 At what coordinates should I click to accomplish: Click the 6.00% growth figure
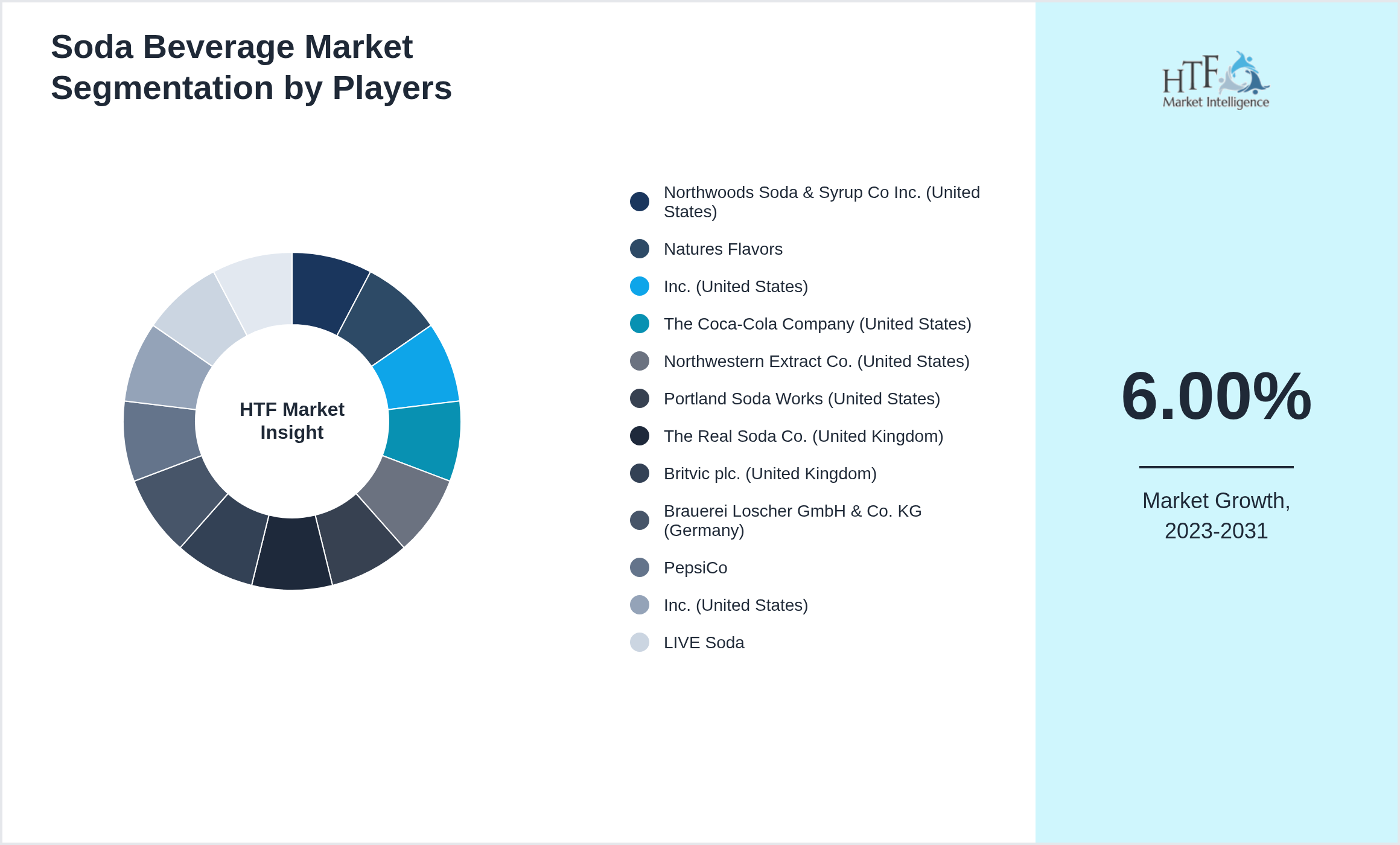point(1216,396)
